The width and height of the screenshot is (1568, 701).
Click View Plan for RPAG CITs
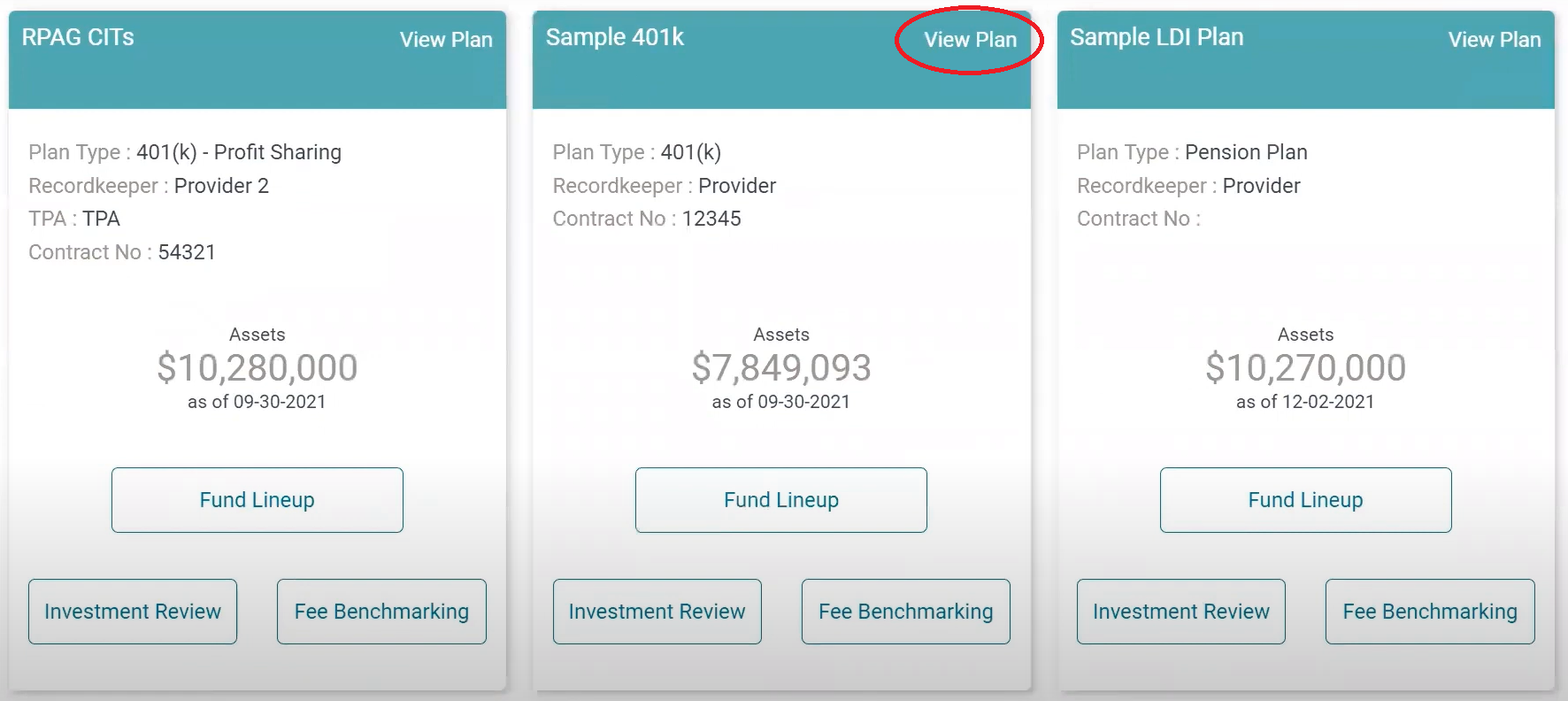447,40
